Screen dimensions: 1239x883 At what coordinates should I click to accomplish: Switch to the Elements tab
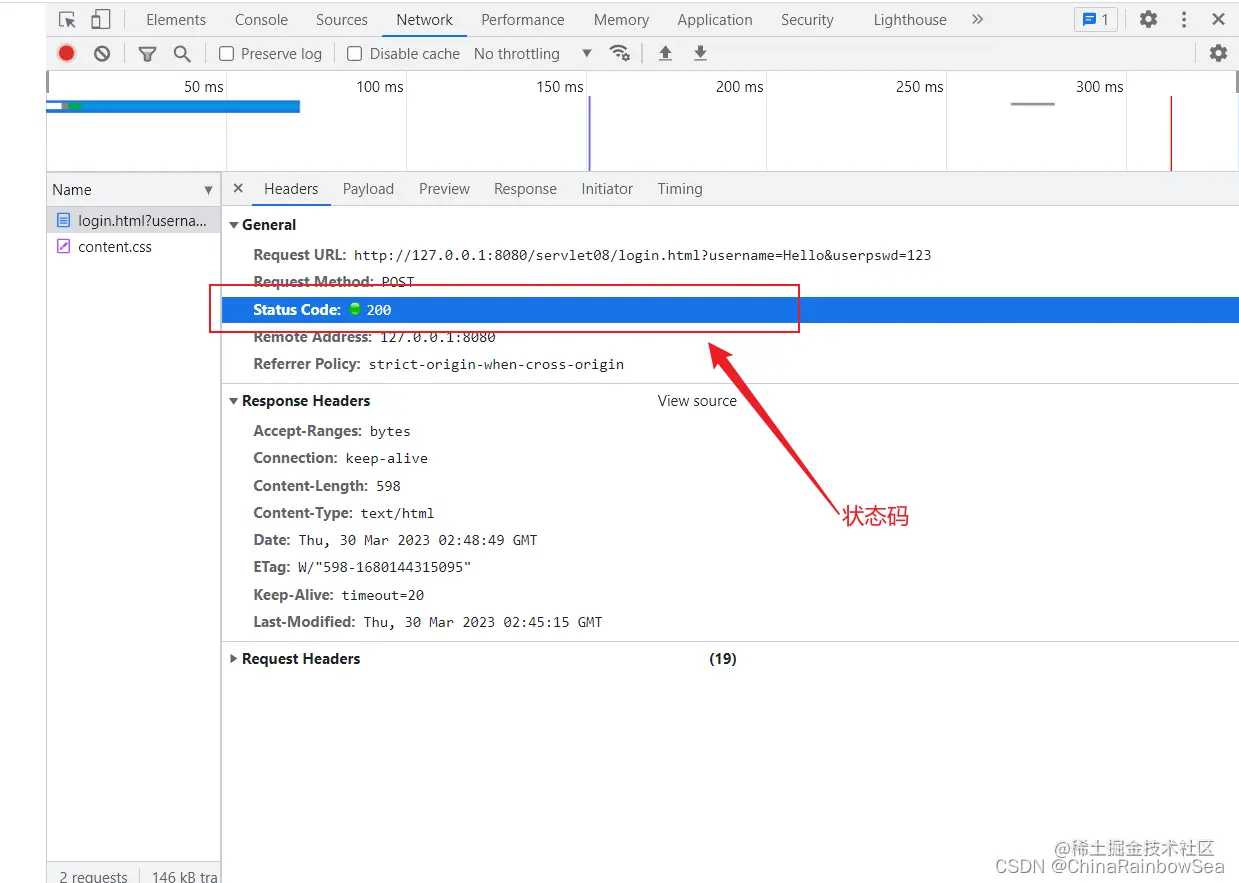(x=176, y=20)
